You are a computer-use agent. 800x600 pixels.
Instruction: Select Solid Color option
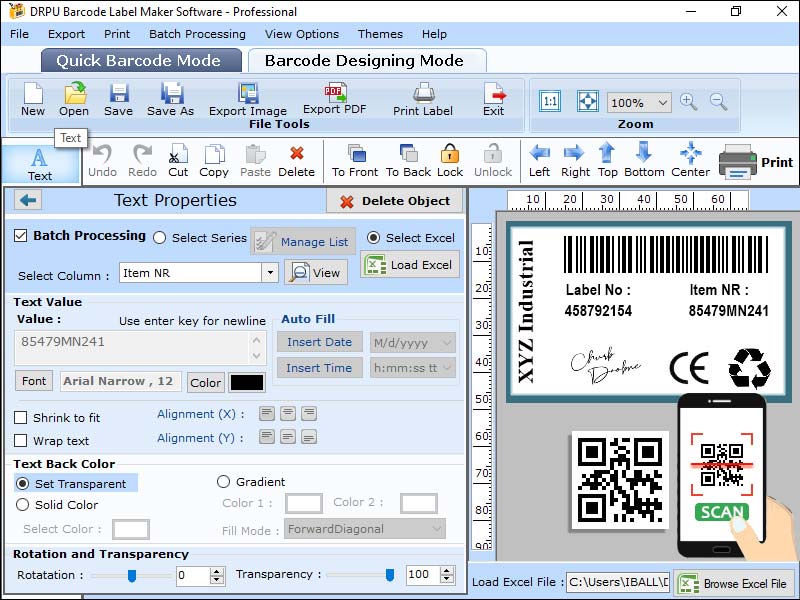[x=22, y=505]
